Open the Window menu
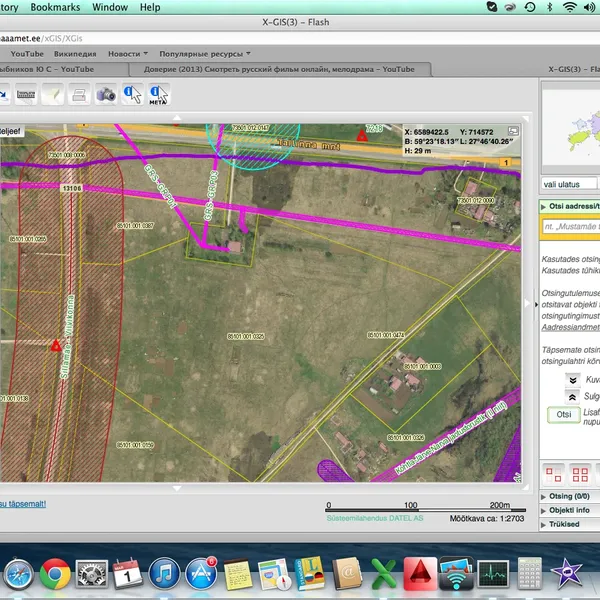Screen dimensions: 600x600 point(110,7)
